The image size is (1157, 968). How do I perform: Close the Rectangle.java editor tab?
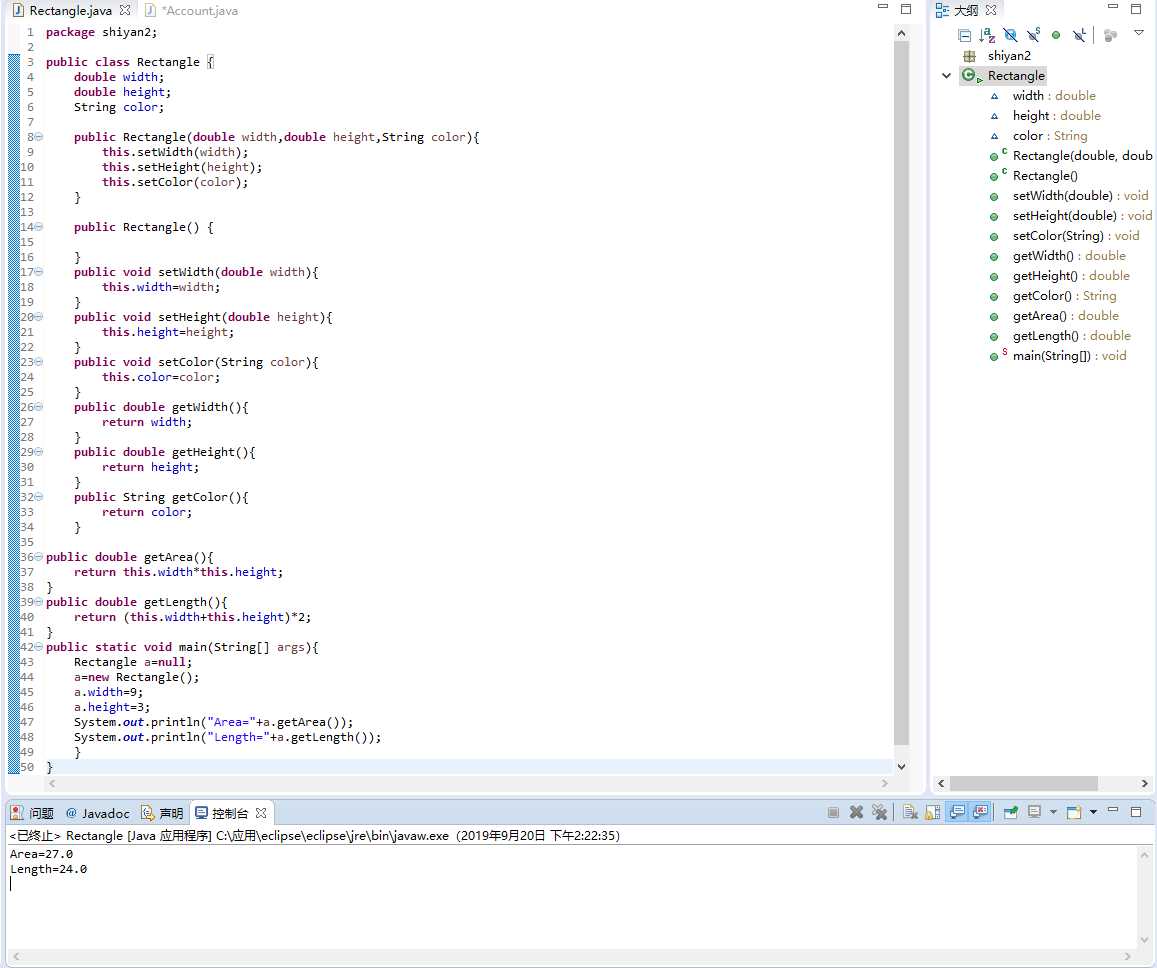click(x=125, y=10)
